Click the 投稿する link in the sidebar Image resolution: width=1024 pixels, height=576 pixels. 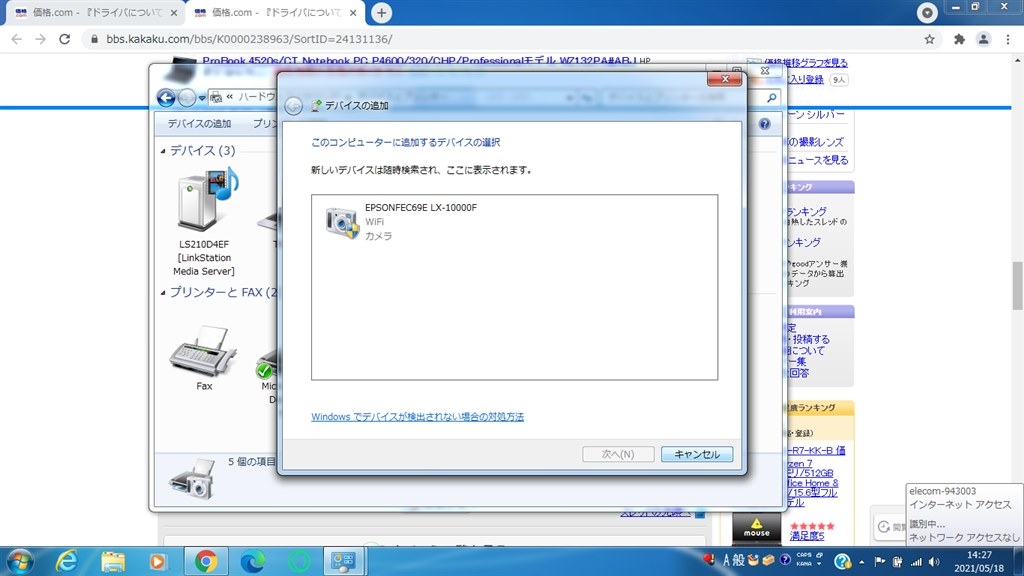point(812,340)
